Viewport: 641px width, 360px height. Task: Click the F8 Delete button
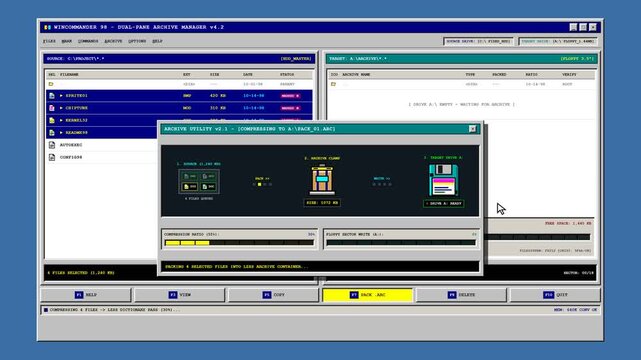[x=461, y=295]
